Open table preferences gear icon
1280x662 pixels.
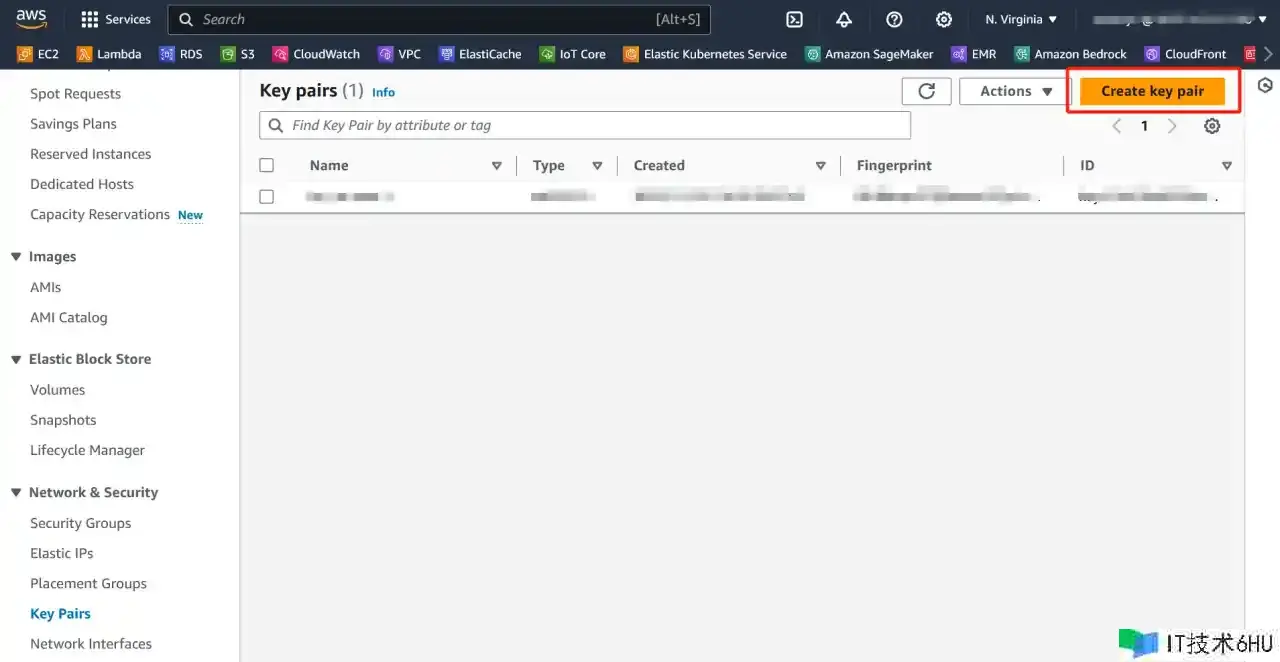[1212, 126]
